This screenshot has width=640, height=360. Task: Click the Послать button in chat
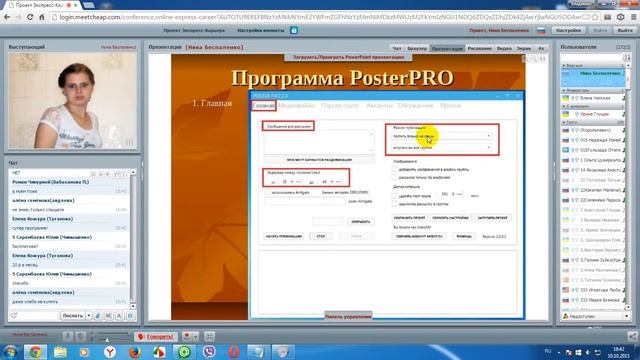(73, 316)
